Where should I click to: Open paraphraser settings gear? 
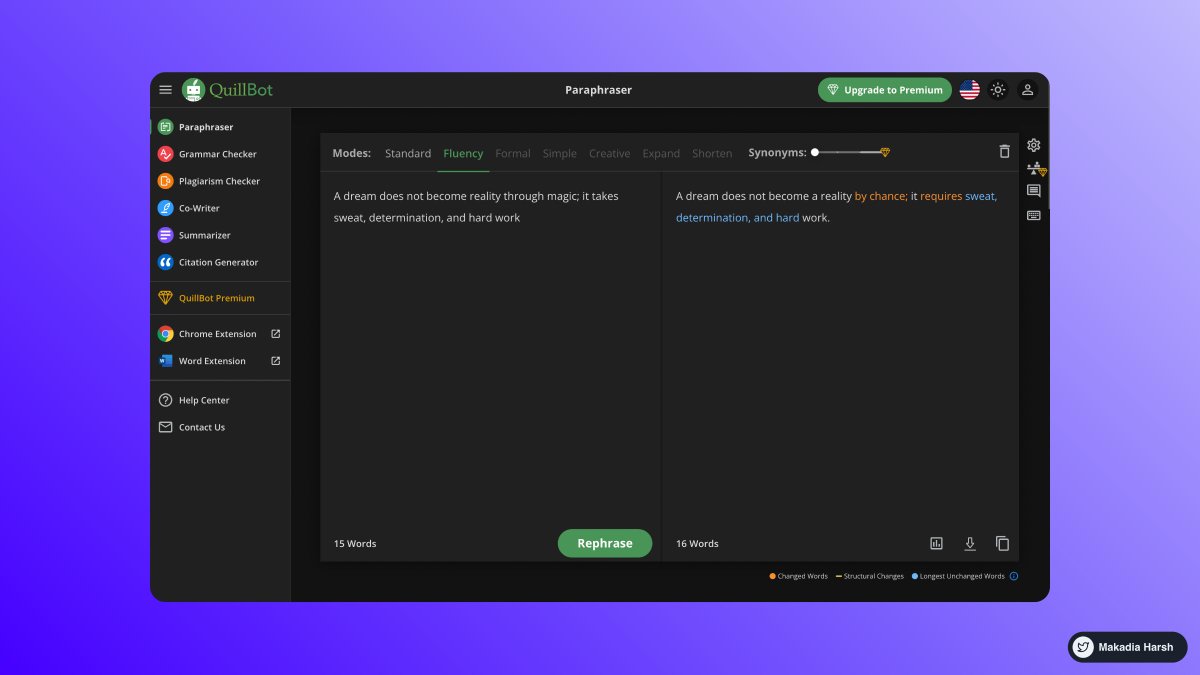(x=1033, y=144)
